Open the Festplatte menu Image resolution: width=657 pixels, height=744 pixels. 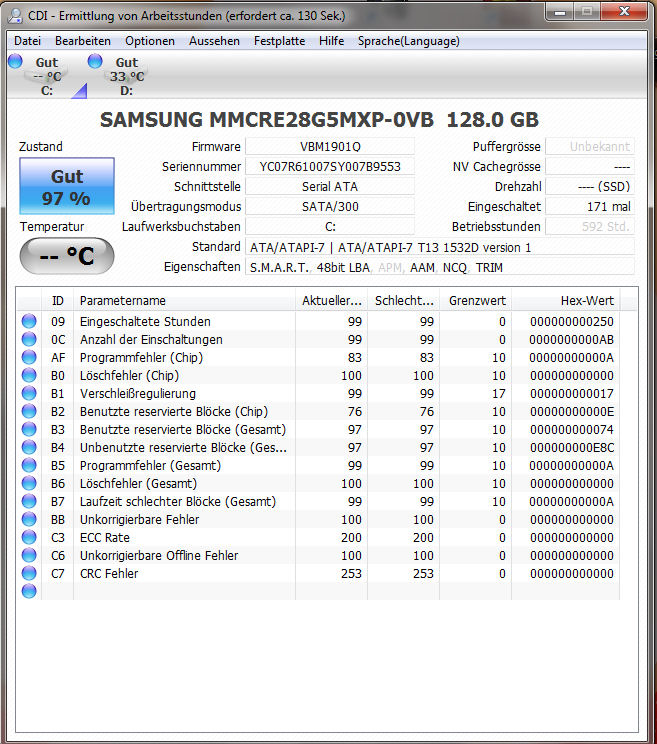tap(279, 41)
